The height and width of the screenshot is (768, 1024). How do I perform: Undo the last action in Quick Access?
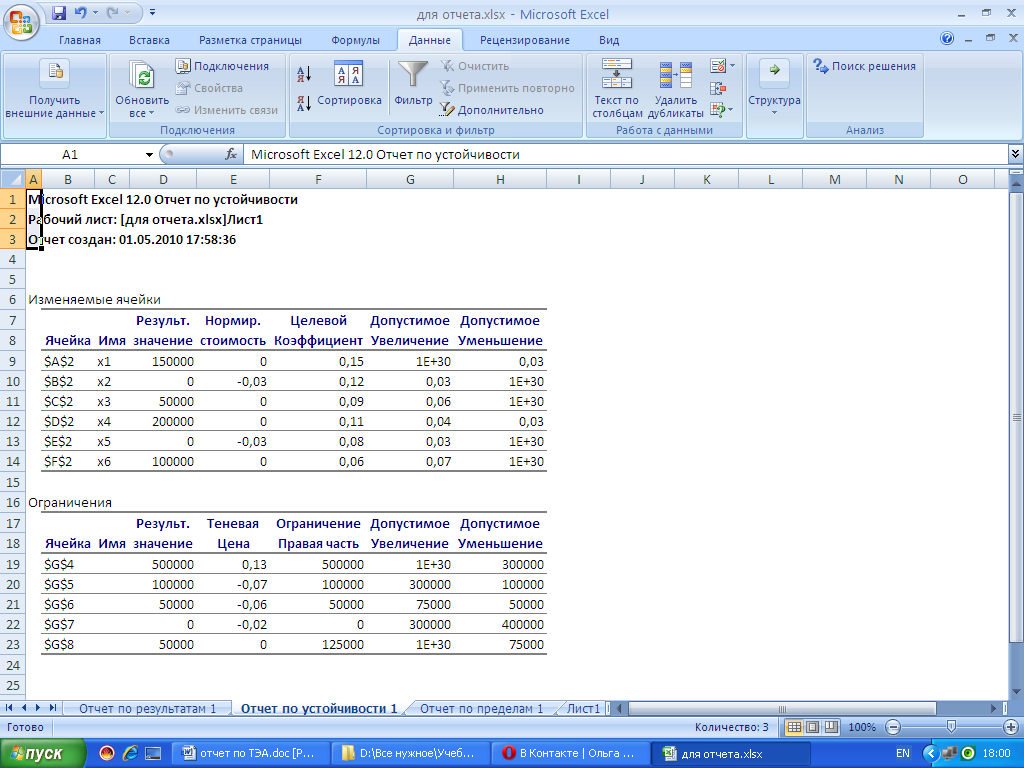click(x=81, y=12)
